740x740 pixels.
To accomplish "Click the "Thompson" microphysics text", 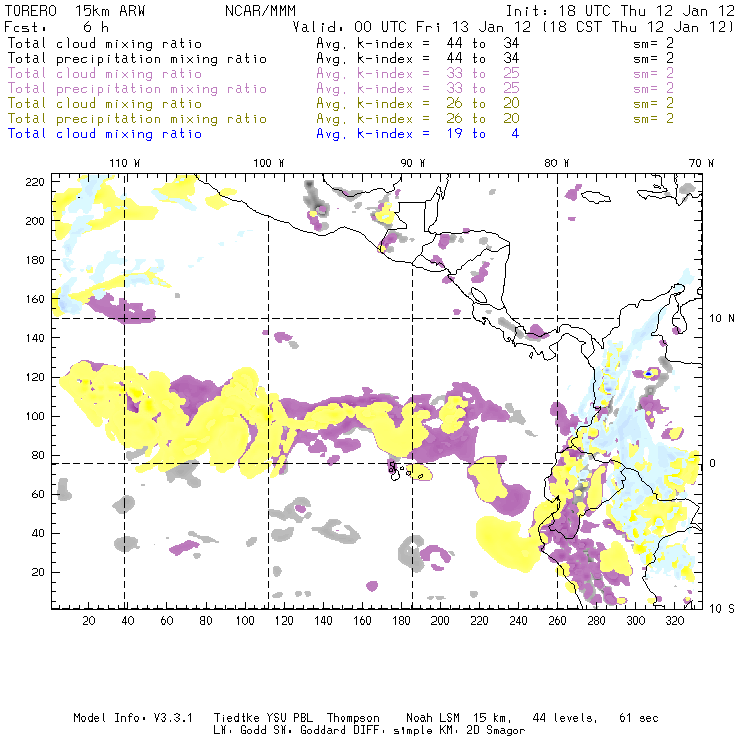I will [x=353, y=718].
